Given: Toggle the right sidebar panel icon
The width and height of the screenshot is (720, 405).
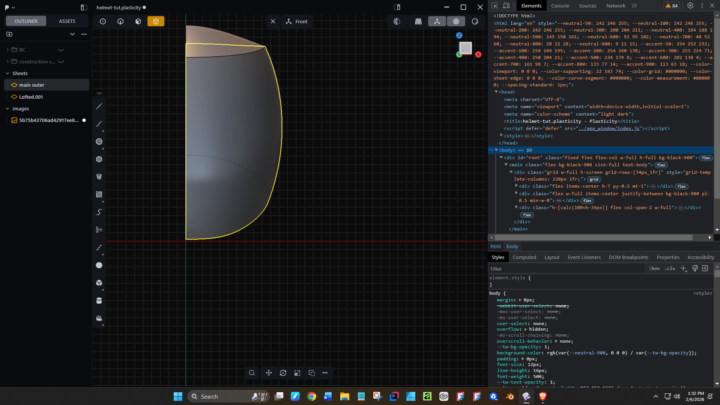Looking at the screenshot, I should [x=397, y=7].
